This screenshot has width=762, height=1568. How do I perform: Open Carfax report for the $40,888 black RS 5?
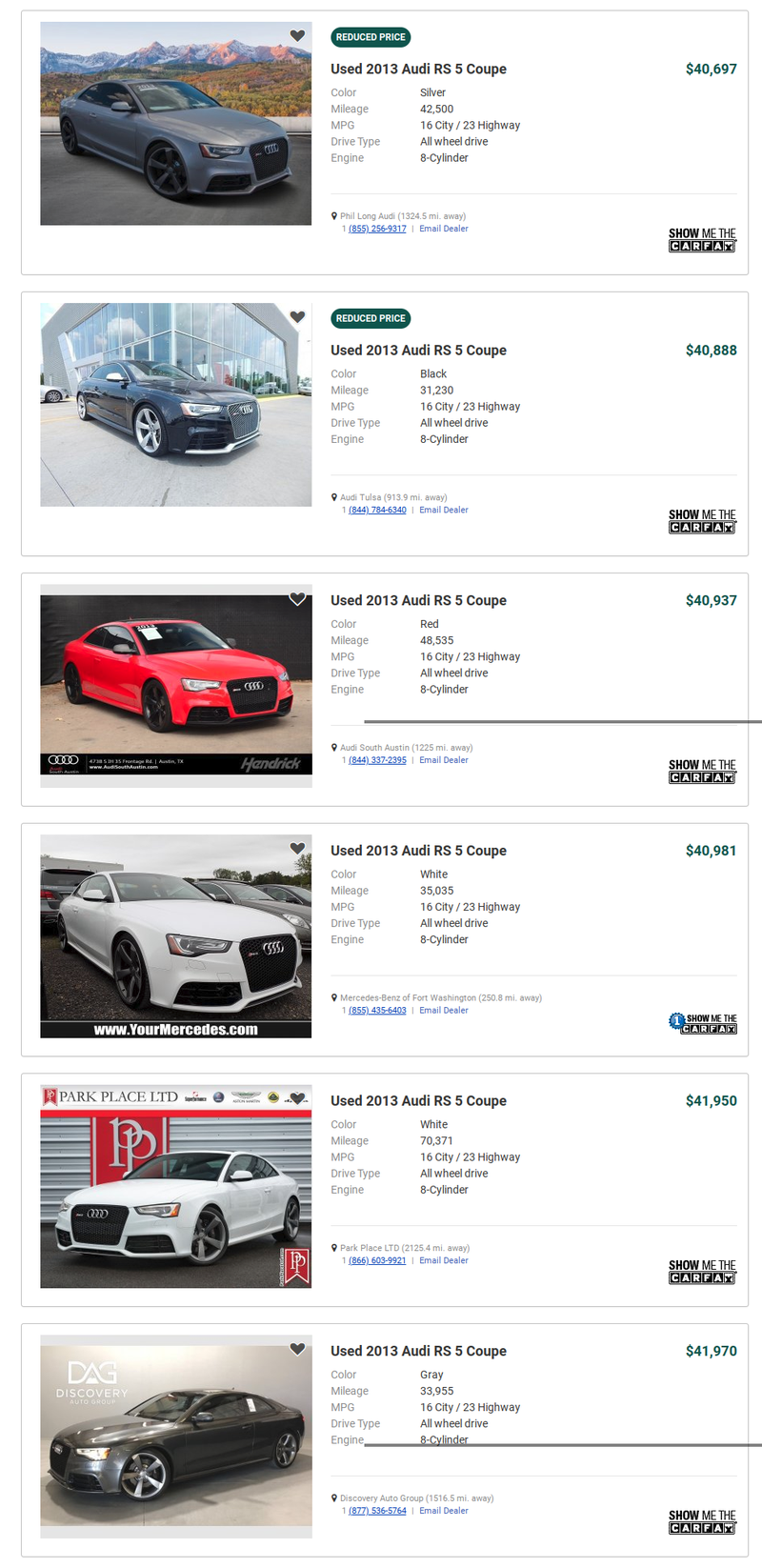(x=702, y=521)
